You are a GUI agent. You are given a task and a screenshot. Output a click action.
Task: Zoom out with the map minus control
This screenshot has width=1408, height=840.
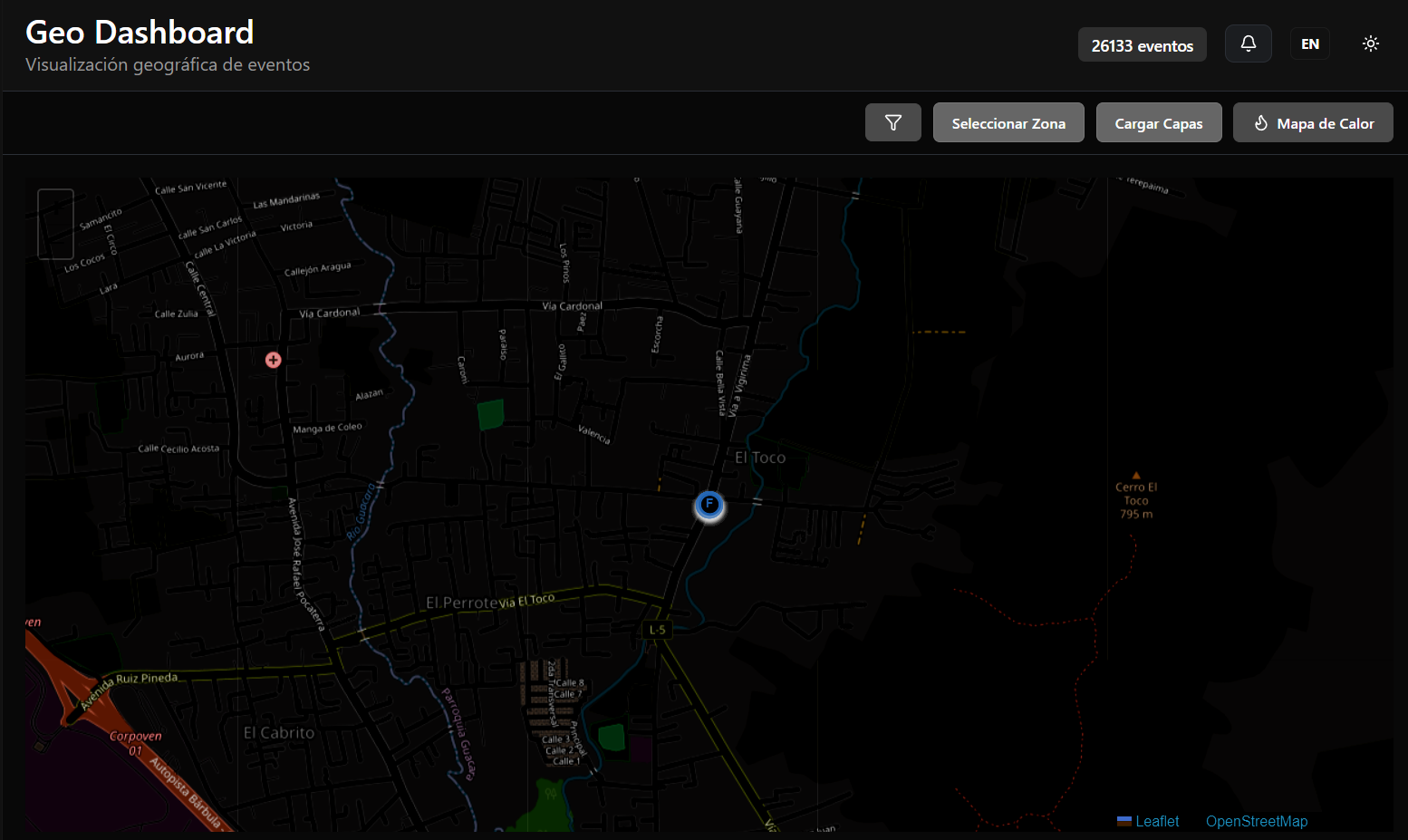55,241
